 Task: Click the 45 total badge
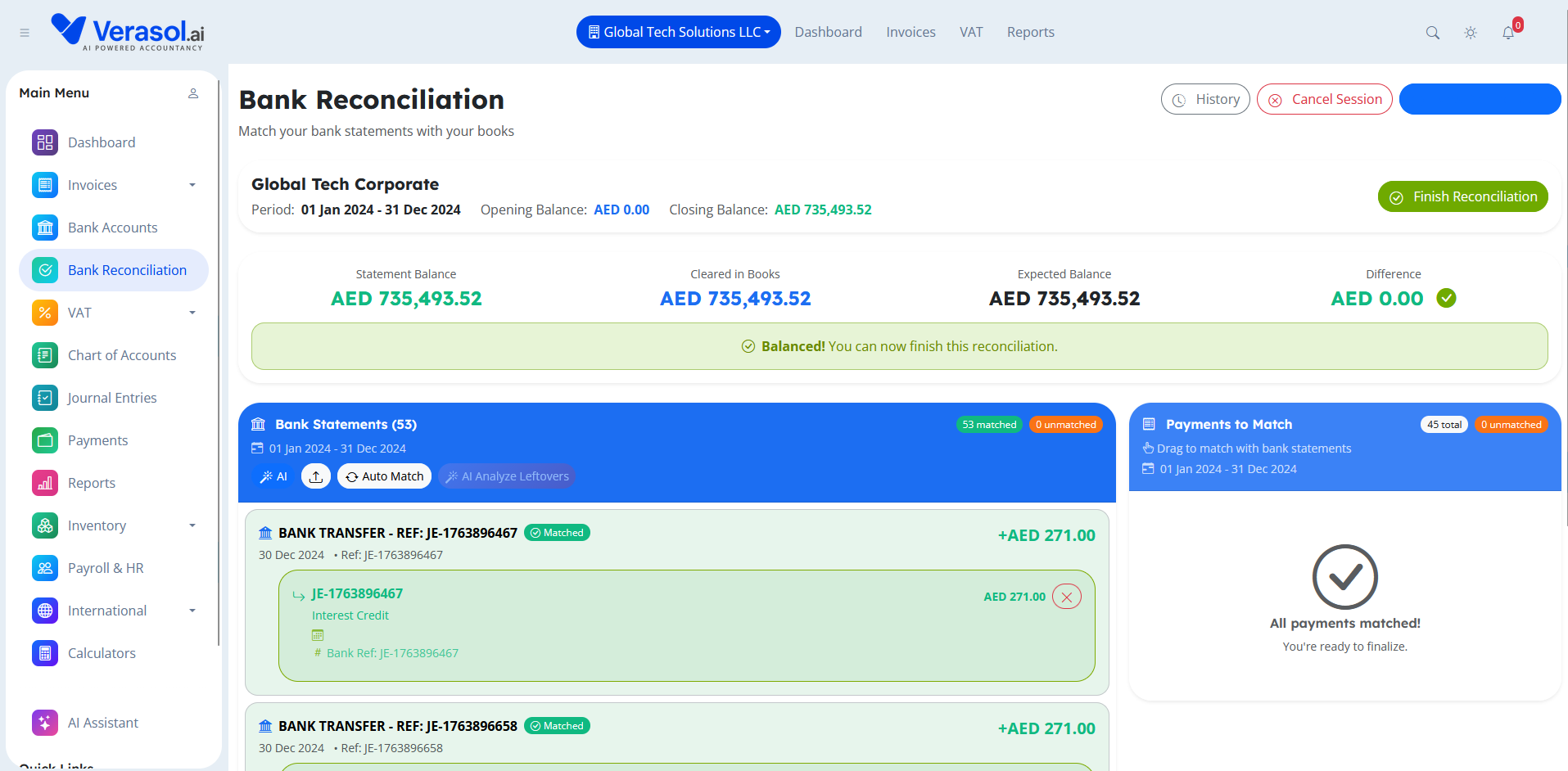tap(1444, 424)
